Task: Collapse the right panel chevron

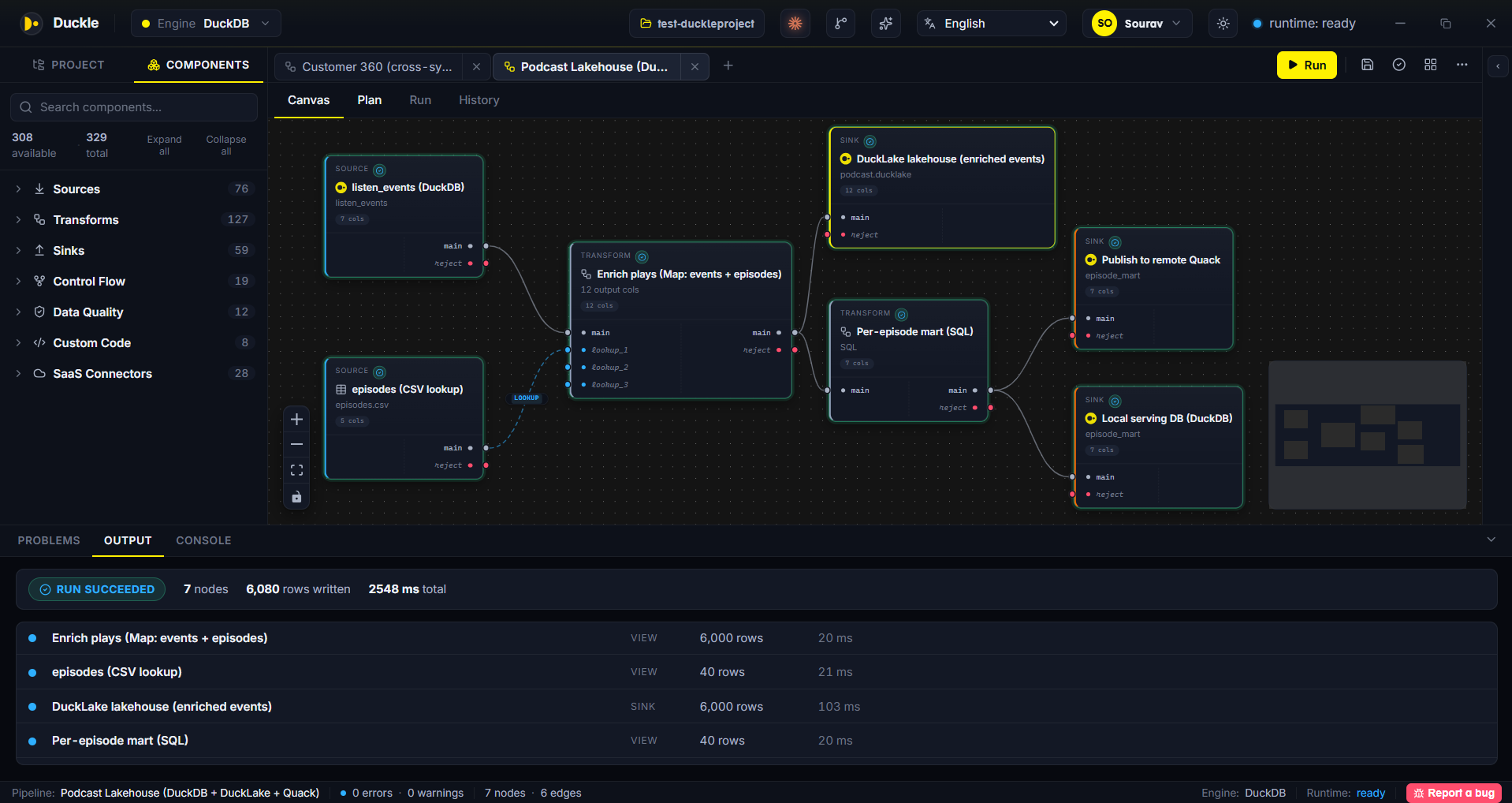Action: (x=1498, y=66)
